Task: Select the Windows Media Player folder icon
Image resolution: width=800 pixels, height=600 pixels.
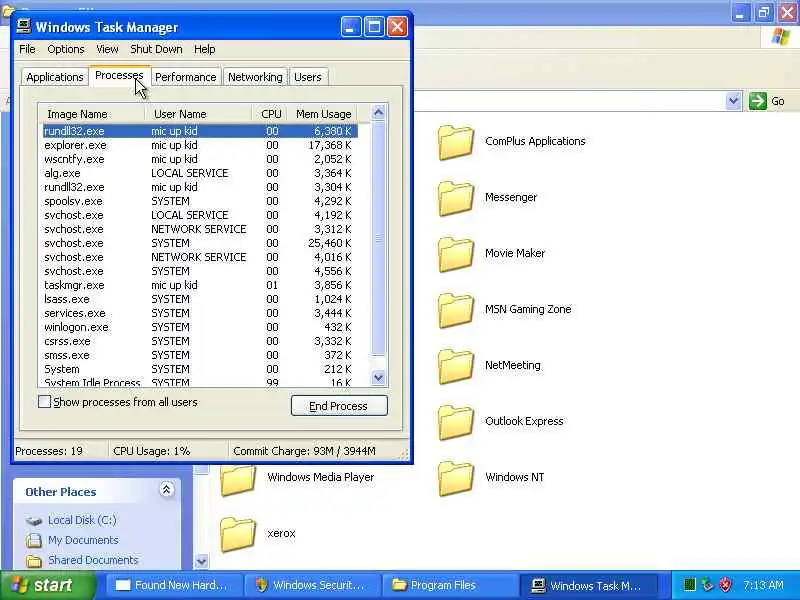Action: click(x=238, y=480)
